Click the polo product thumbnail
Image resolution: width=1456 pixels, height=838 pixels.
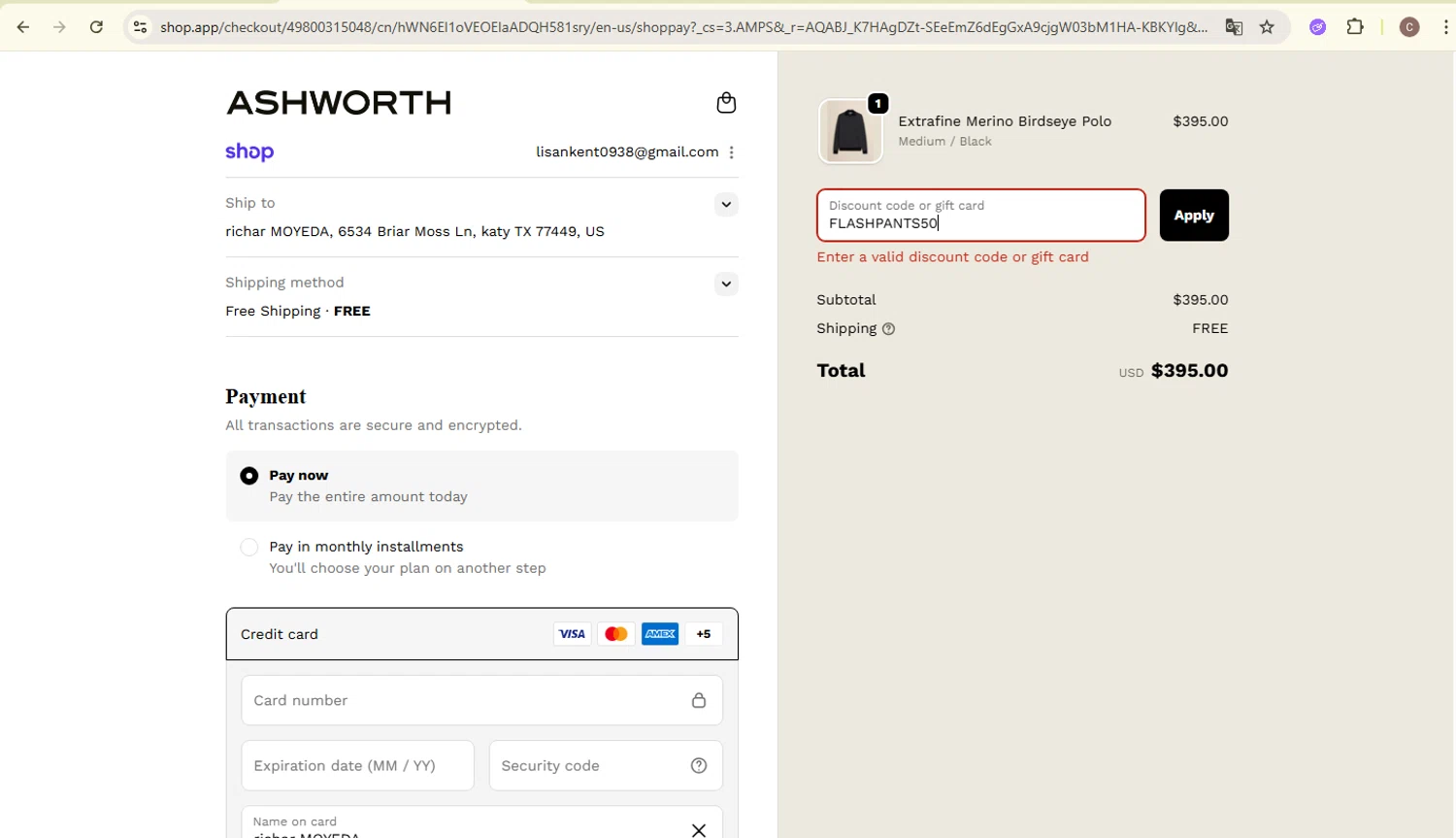pyautogui.click(x=850, y=131)
